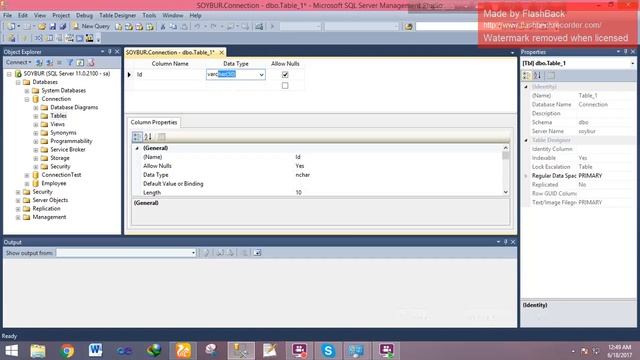Click the Set Primary Key icon
The width and height of the screenshot is (640, 360).
[x=24, y=38]
